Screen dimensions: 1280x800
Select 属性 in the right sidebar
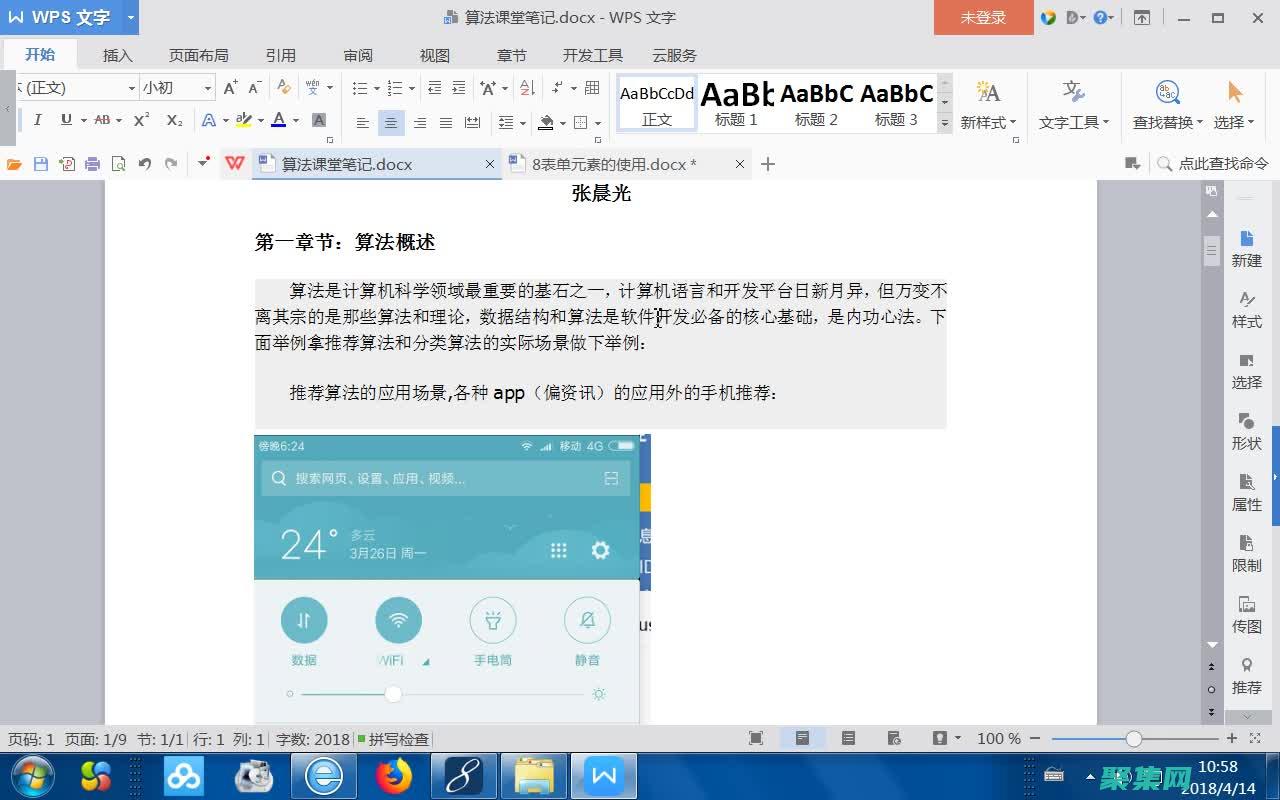[x=1246, y=494]
